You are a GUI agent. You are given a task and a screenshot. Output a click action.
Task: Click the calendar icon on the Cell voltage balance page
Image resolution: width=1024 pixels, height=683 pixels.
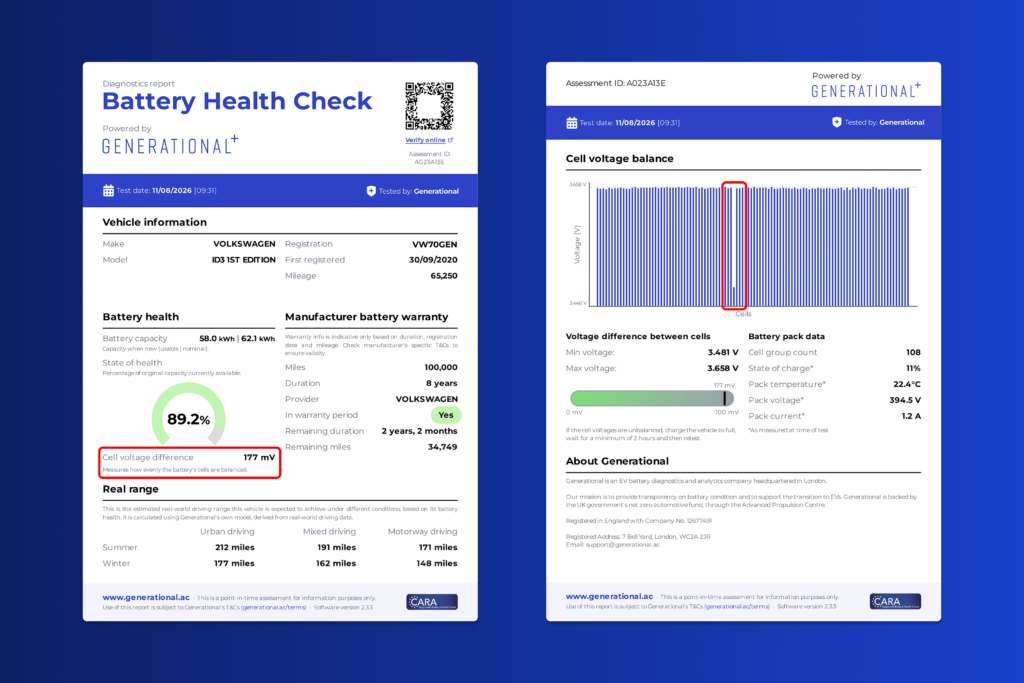[x=571, y=123]
